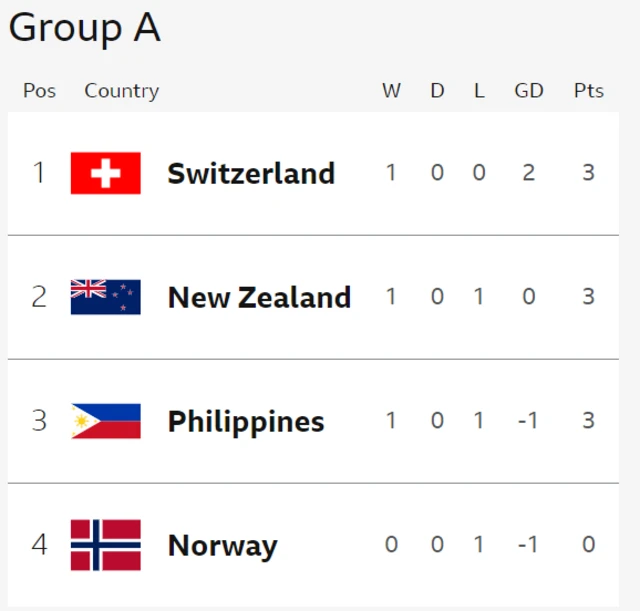Click the GD column header
Image resolution: width=640 pixels, height=611 pixels.
(529, 91)
